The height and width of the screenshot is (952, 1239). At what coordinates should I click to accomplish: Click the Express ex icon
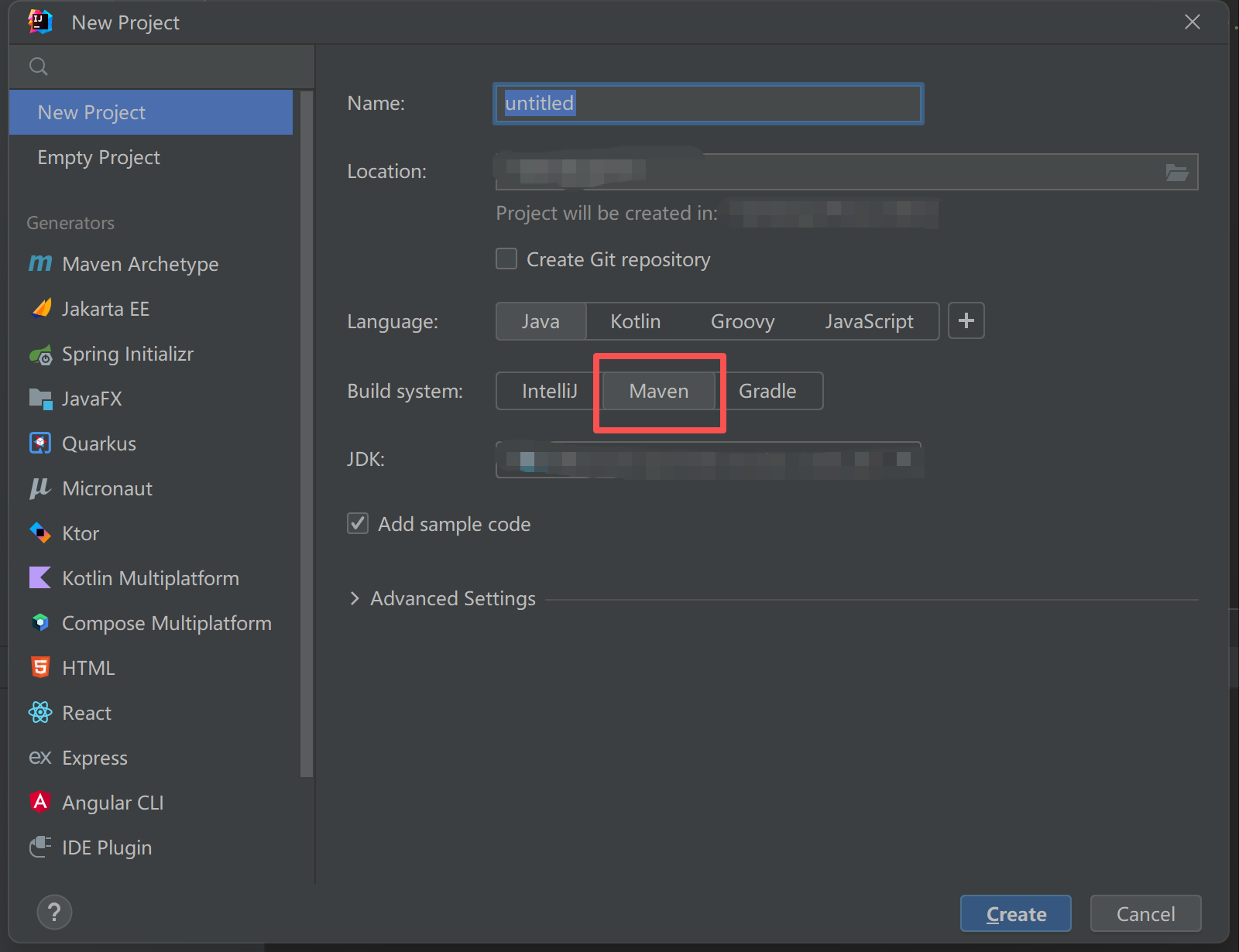40,758
